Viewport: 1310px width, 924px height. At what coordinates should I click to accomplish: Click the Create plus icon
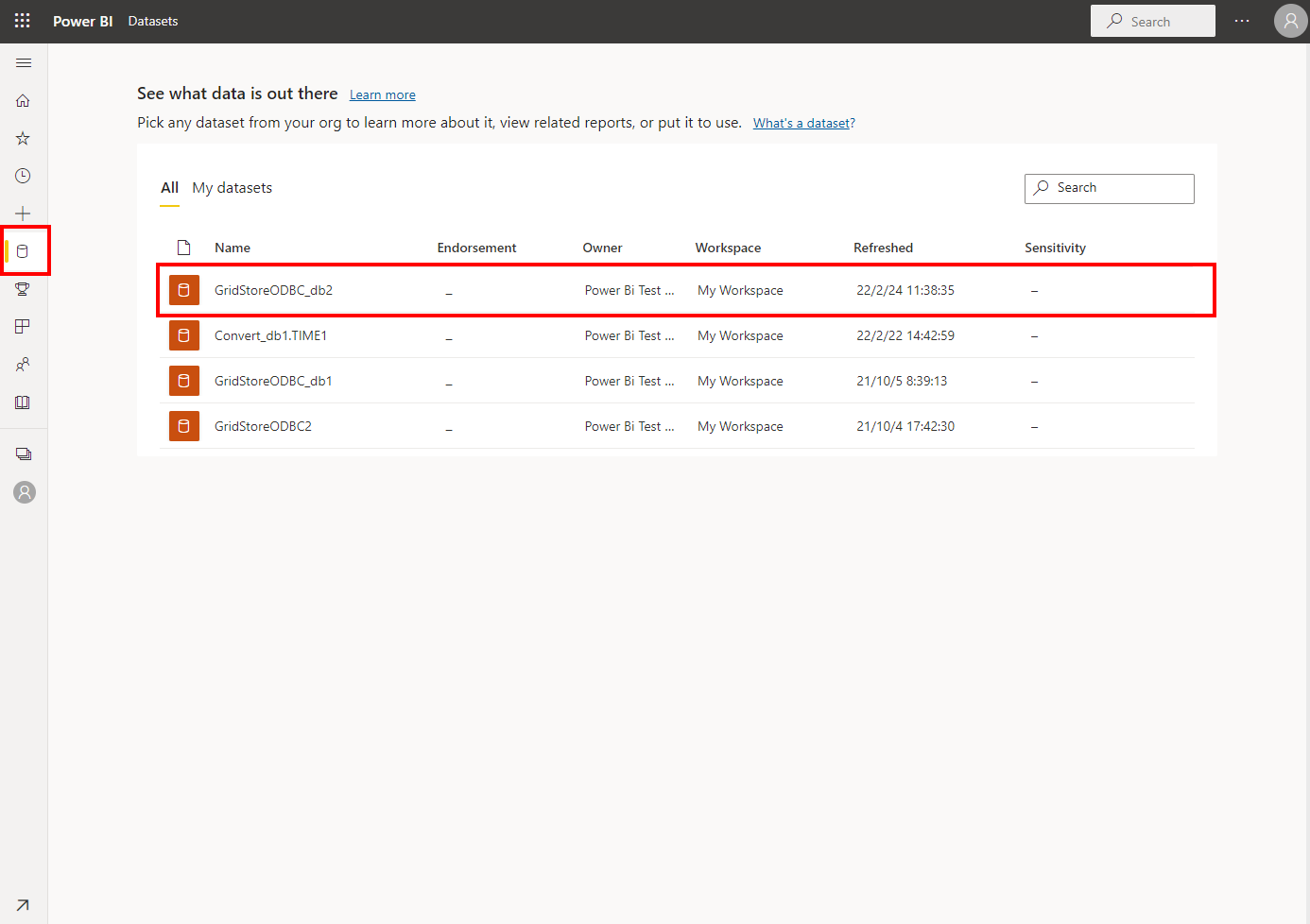24,214
